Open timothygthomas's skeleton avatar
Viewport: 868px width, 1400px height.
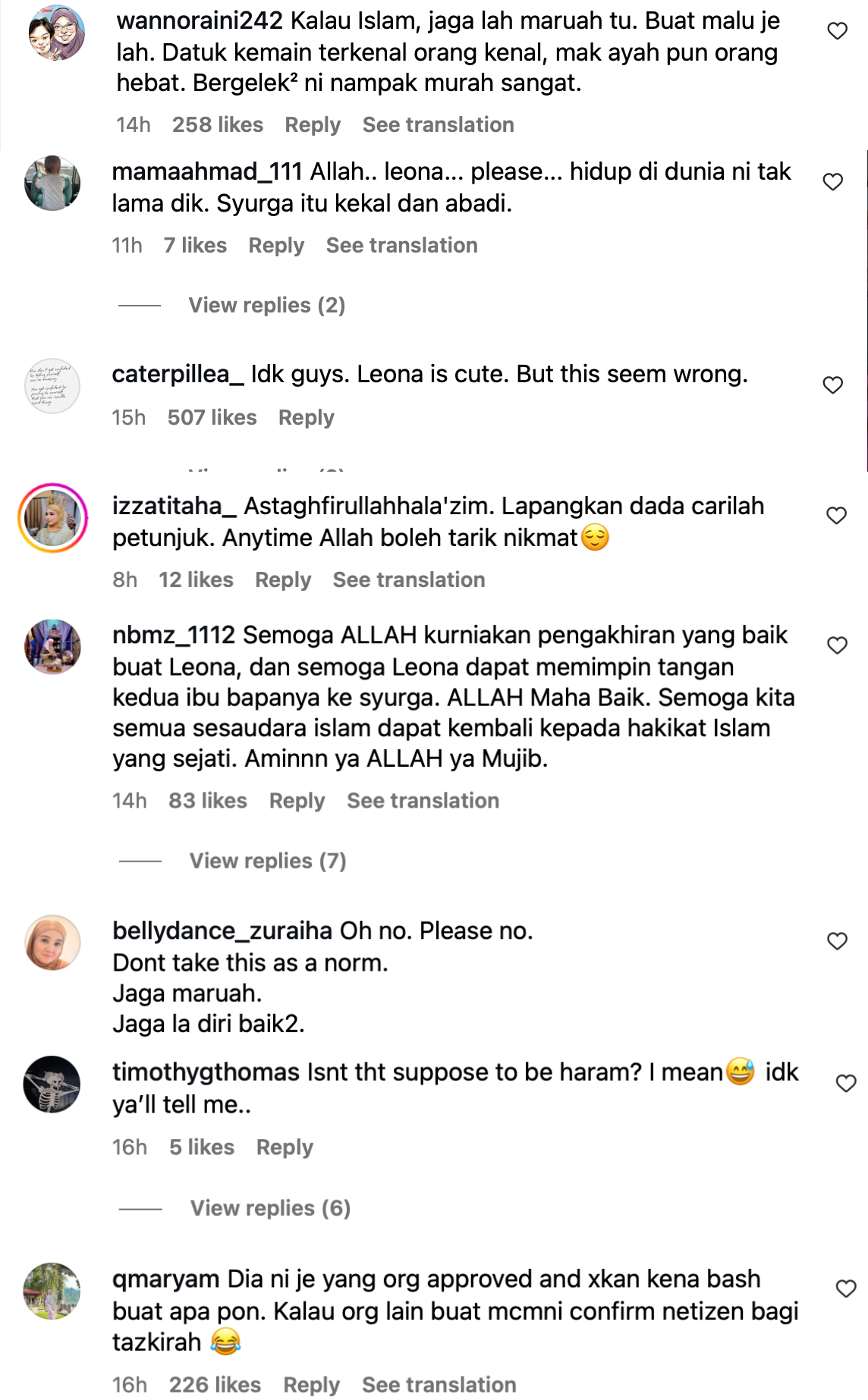tap(52, 1085)
